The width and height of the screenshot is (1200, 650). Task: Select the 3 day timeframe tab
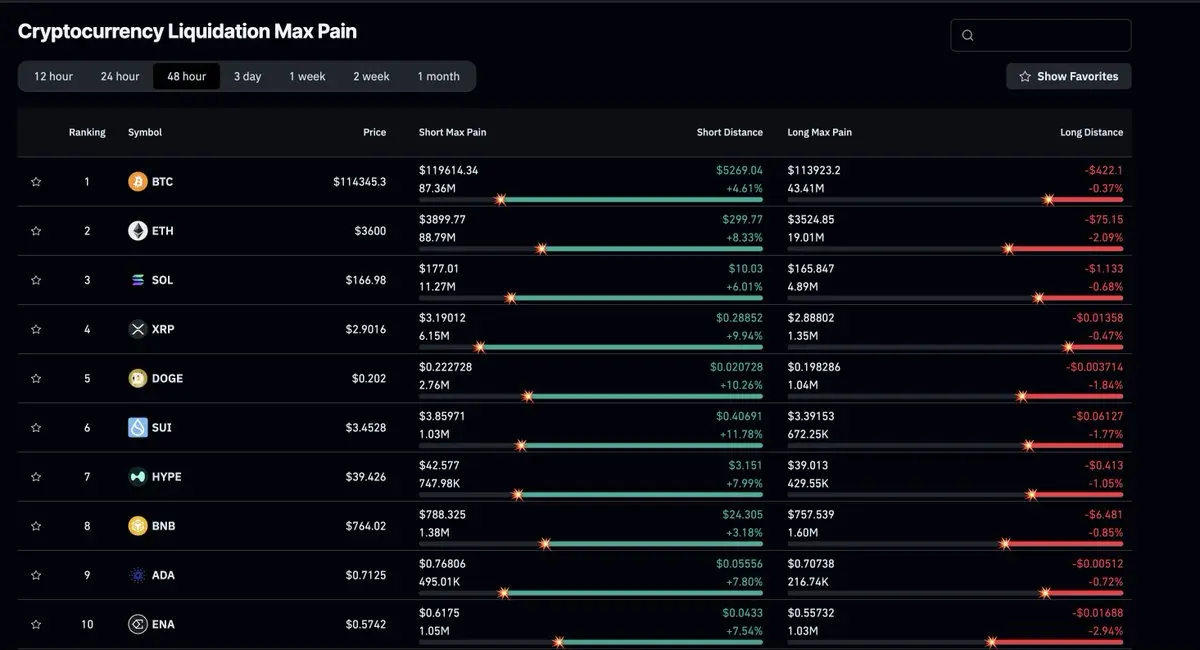pos(247,76)
